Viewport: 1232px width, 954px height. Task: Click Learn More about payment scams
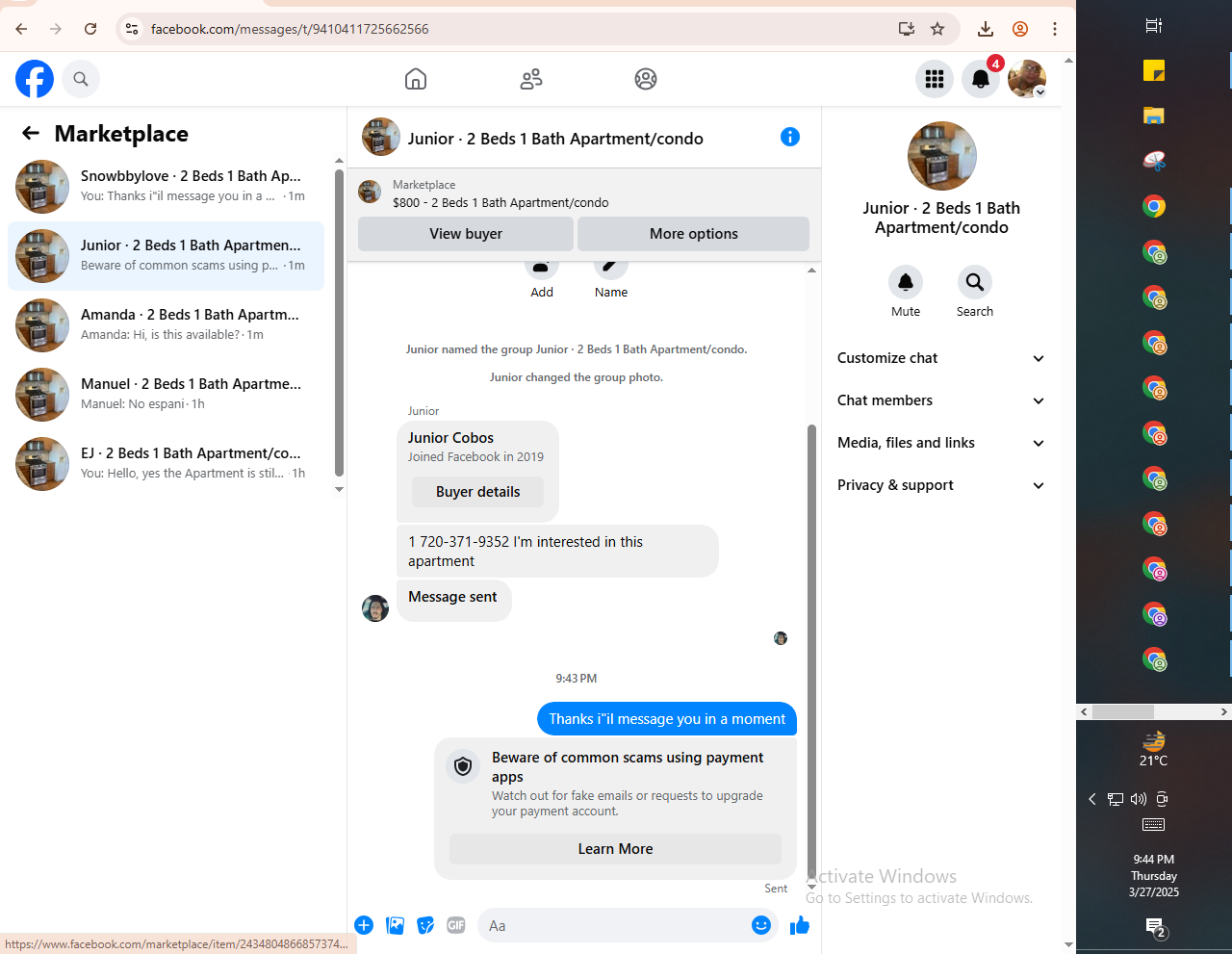pos(615,849)
